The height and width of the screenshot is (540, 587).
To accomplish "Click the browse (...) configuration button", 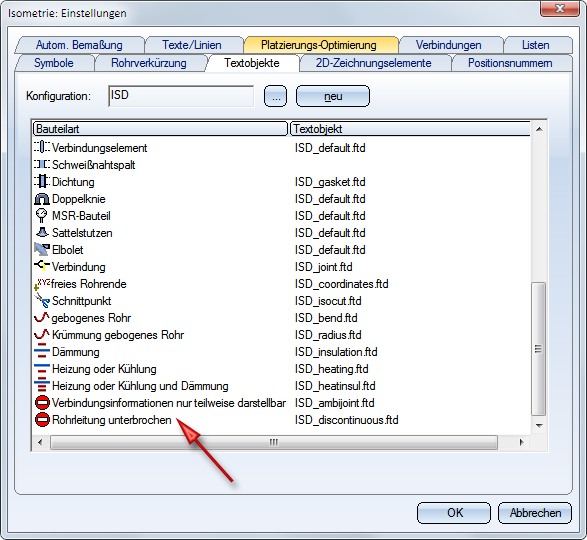I will pos(276,96).
